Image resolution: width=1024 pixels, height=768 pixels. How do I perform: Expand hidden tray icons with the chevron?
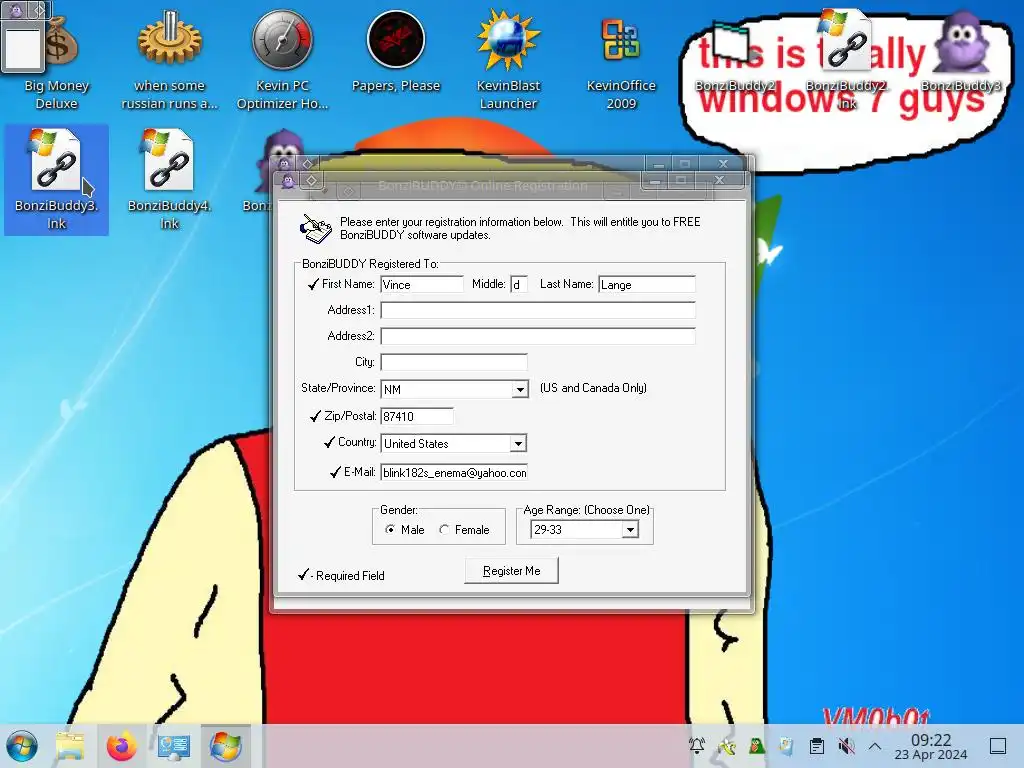[875, 746]
